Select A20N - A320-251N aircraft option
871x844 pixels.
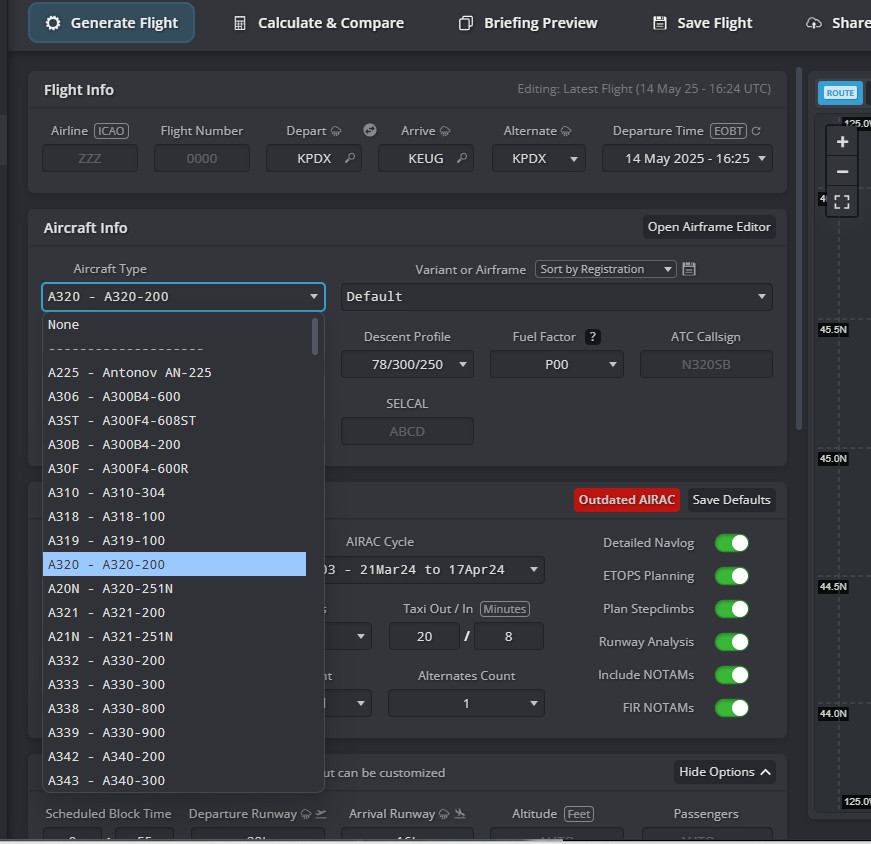pos(174,588)
